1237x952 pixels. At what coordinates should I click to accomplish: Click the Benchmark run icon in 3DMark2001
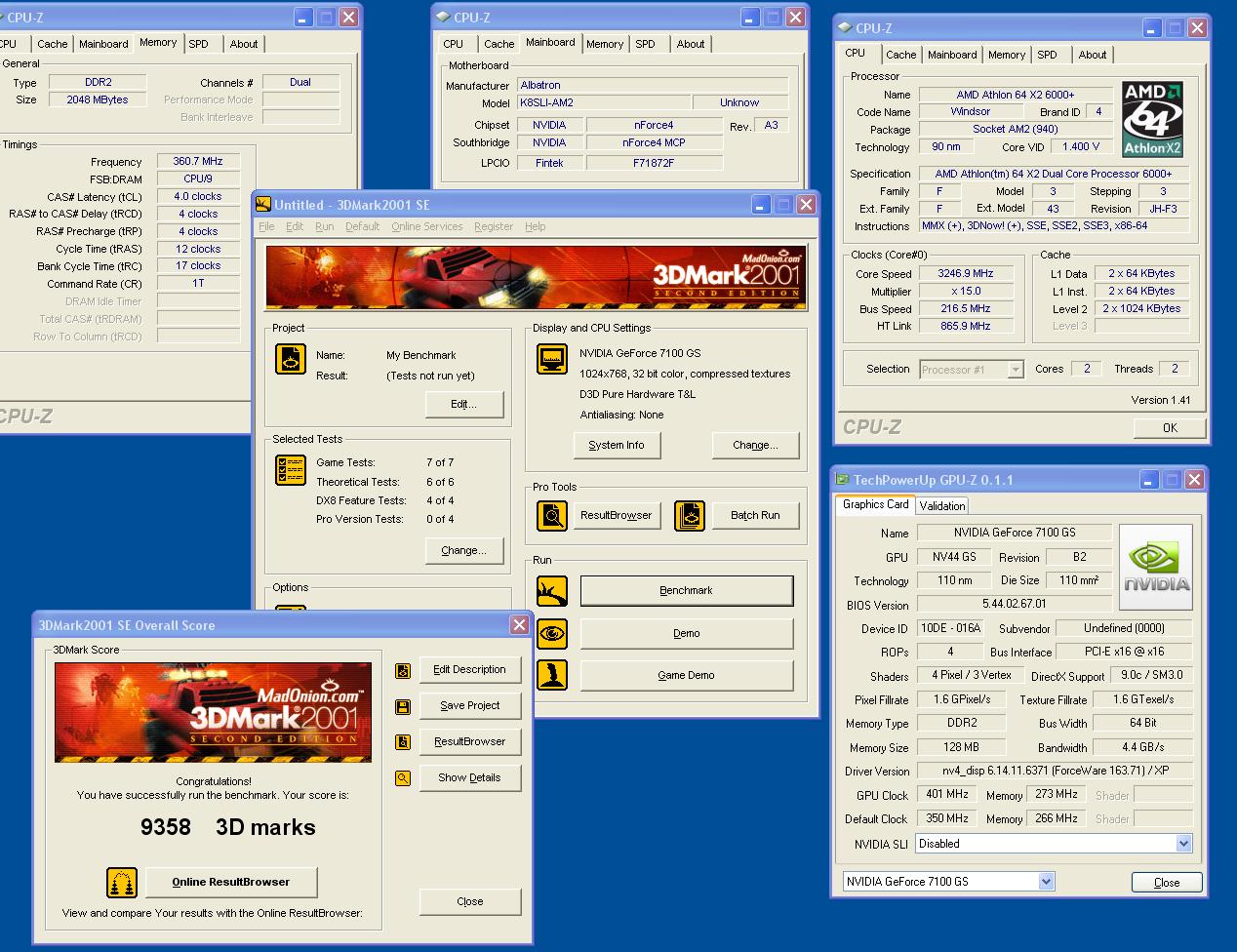[552, 591]
